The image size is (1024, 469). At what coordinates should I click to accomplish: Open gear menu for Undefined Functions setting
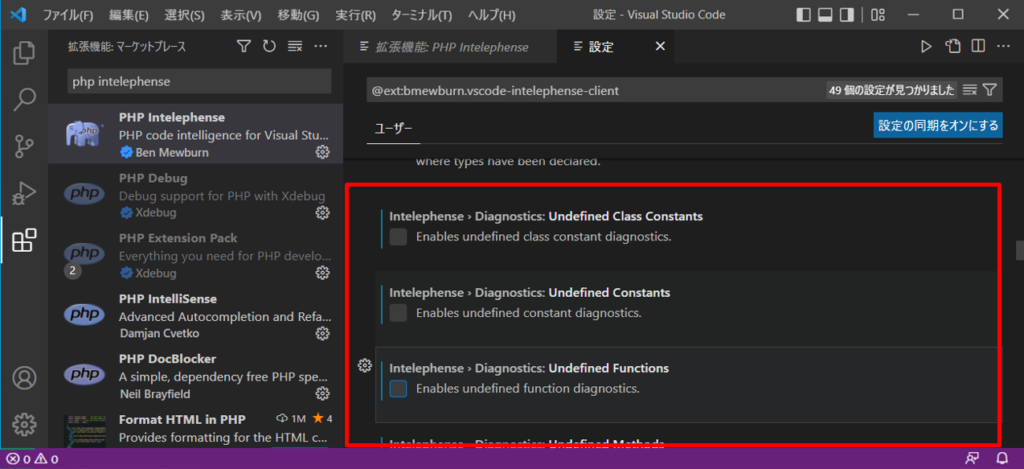point(365,366)
